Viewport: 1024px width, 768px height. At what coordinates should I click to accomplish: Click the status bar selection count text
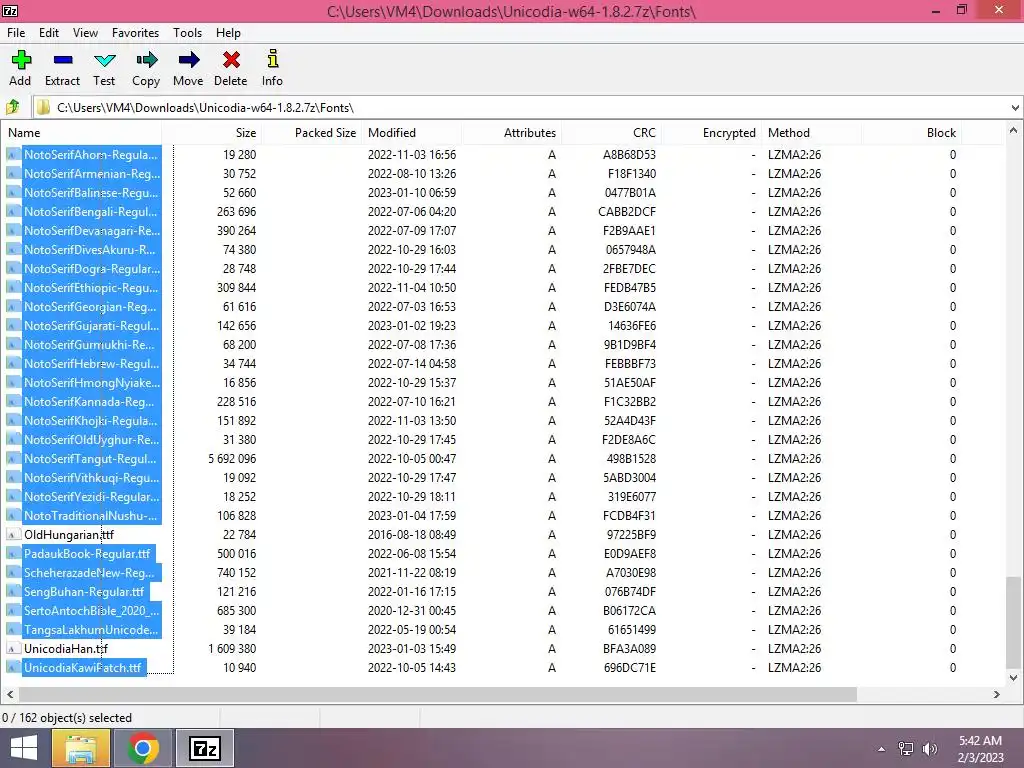(67, 718)
